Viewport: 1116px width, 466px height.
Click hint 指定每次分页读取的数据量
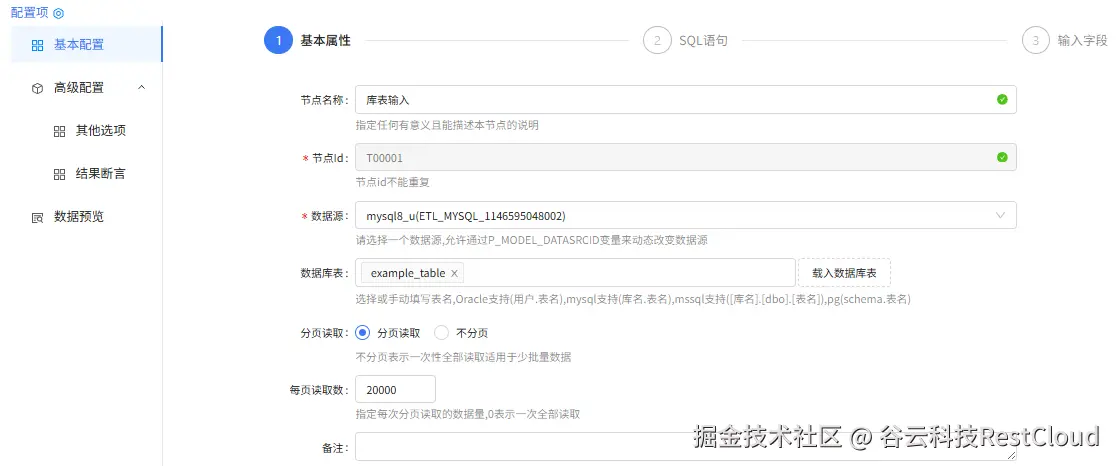pyautogui.click(x=468, y=414)
